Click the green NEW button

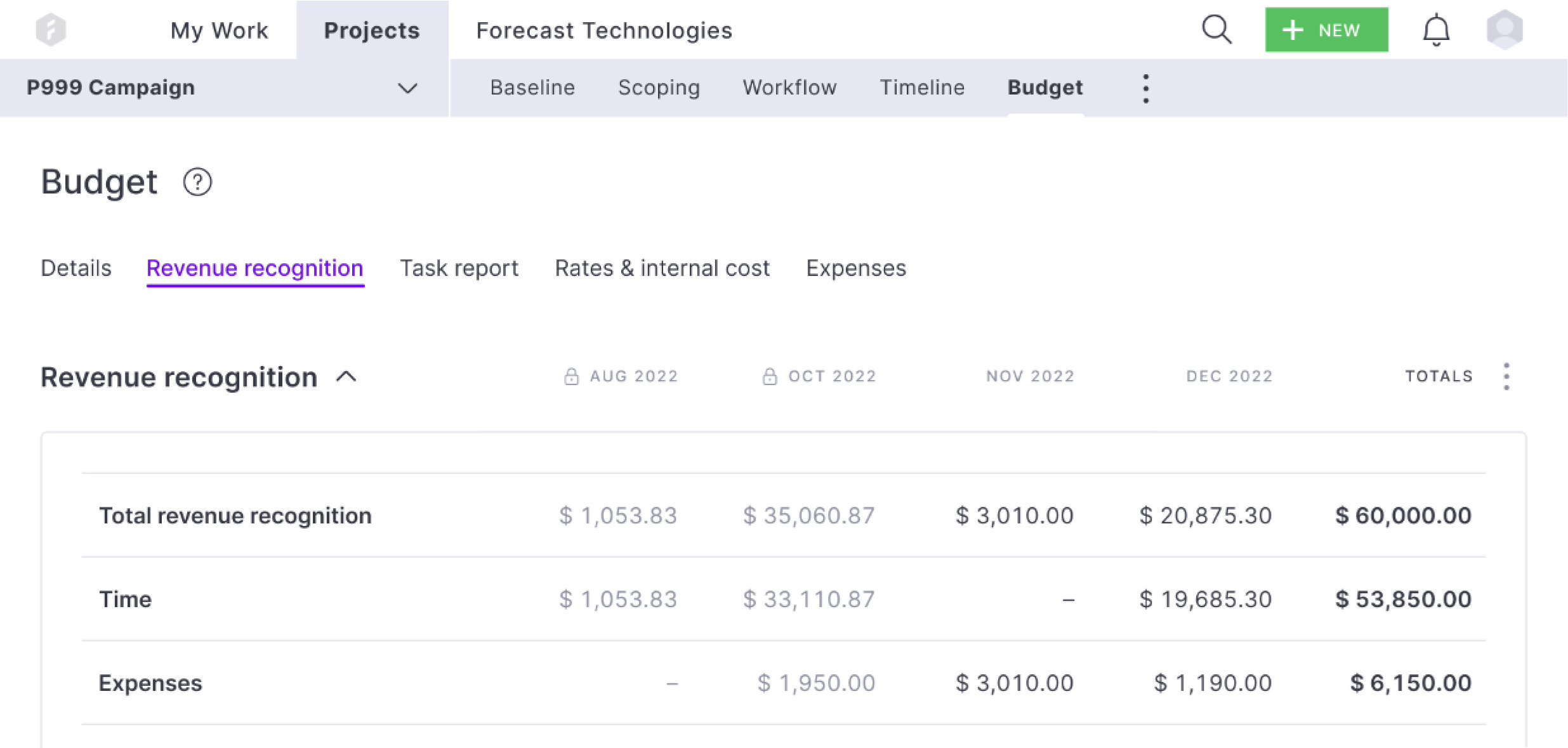1326,29
